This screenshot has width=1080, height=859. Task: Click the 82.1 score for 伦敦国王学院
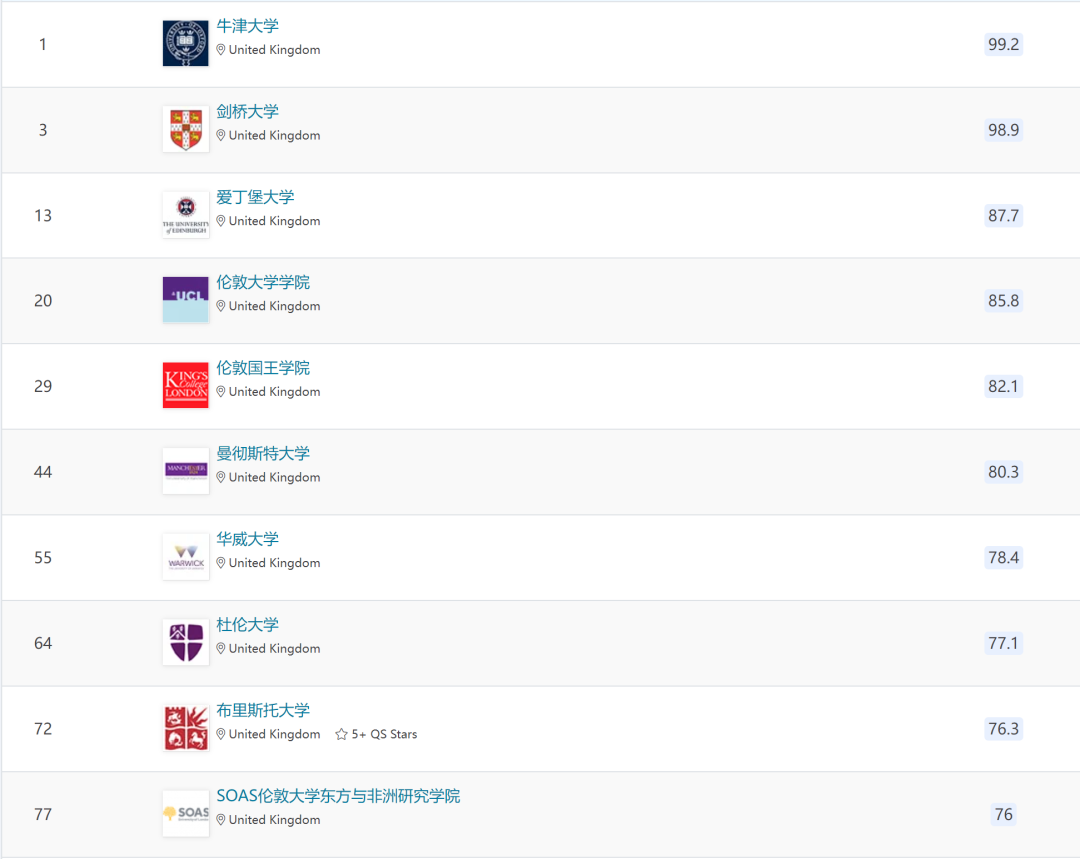click(x=1003, y=386)
